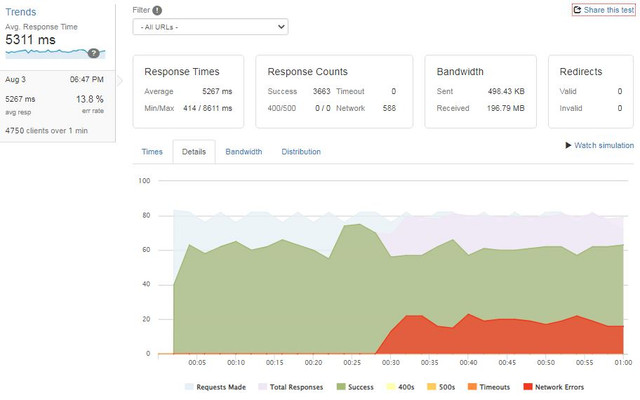Click the Success count 3663
640x400 pixels.
point(322,91)
